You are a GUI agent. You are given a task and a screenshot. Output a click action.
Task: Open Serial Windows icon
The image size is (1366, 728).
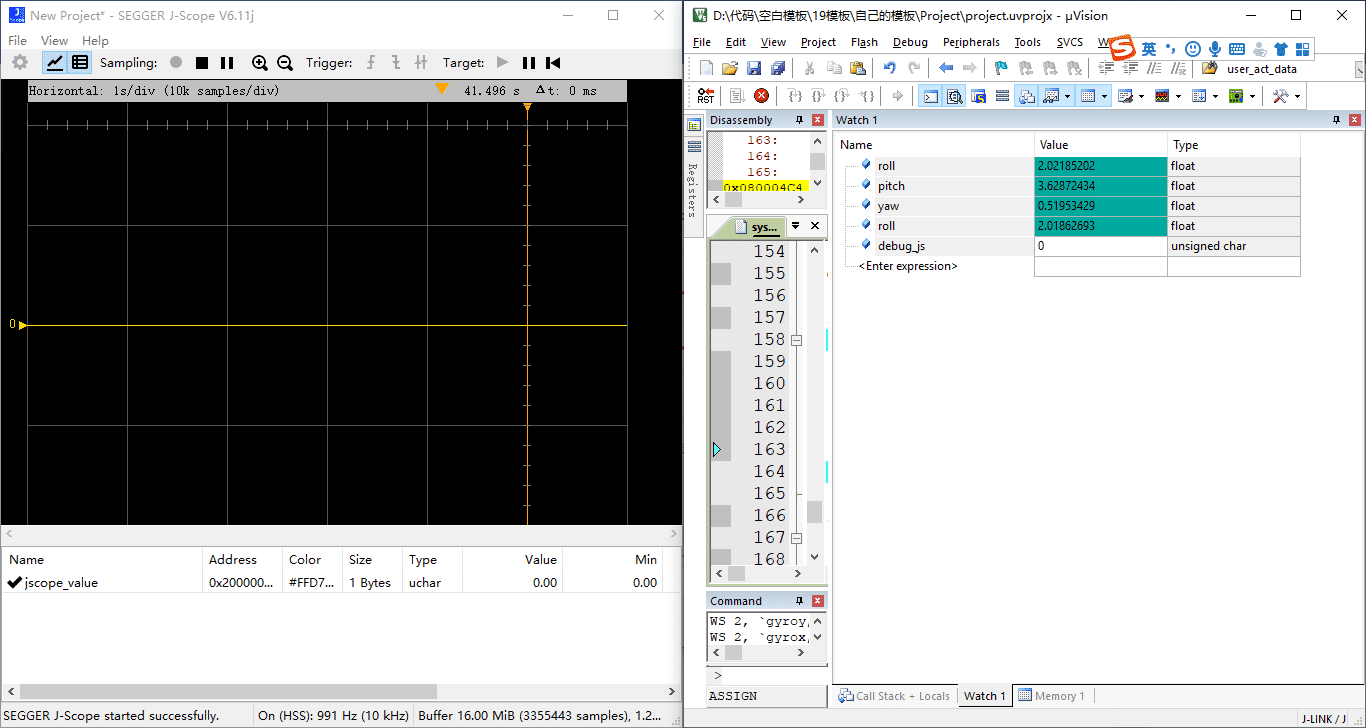point(1125,96)
